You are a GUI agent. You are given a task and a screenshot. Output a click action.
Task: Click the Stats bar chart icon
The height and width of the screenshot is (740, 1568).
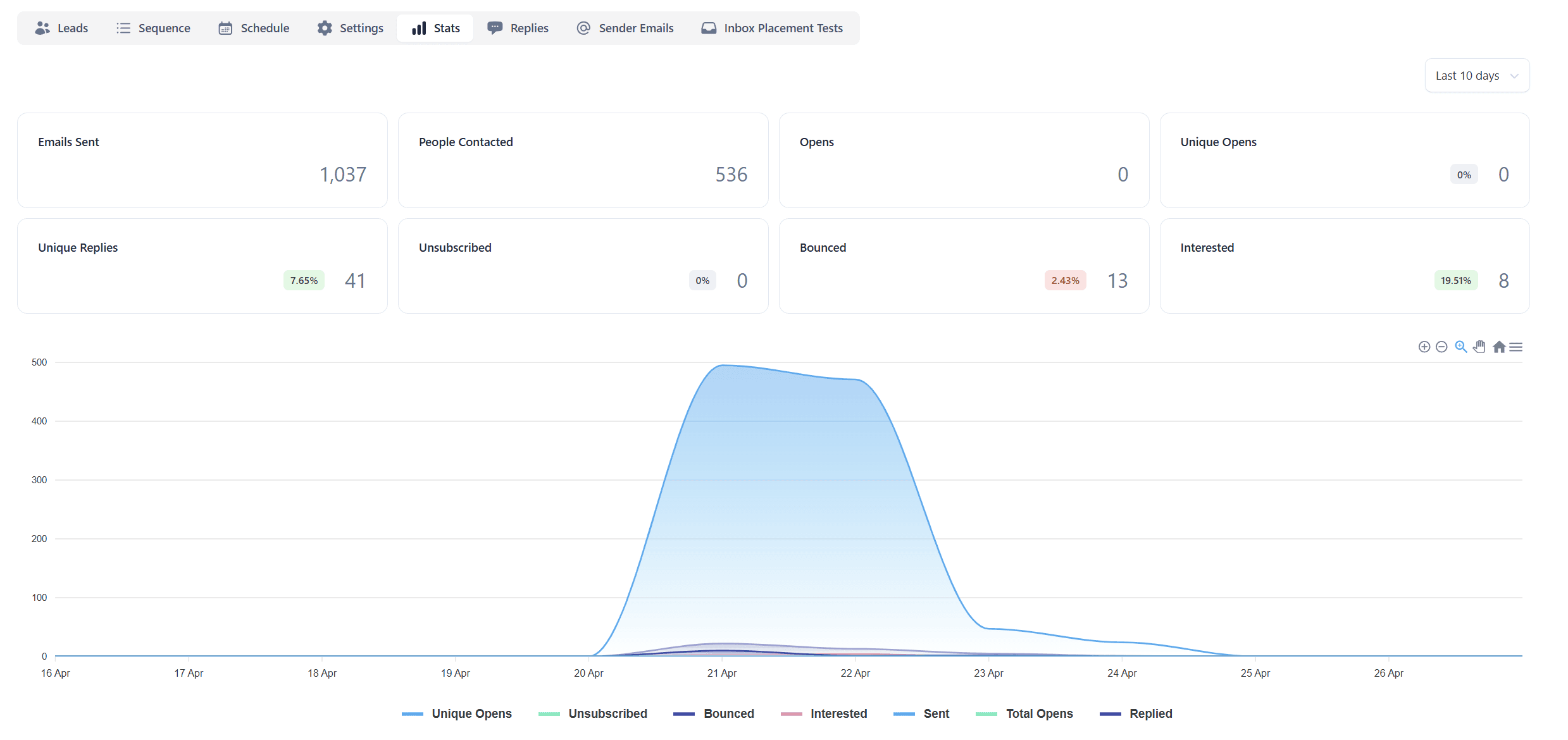(418, 28)
